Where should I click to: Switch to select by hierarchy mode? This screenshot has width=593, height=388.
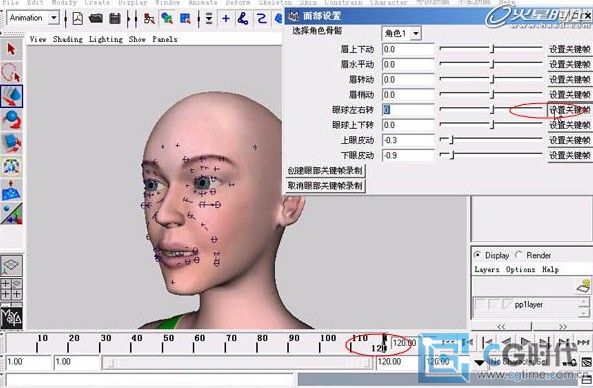pyautogui.click(x=149, y=18)
